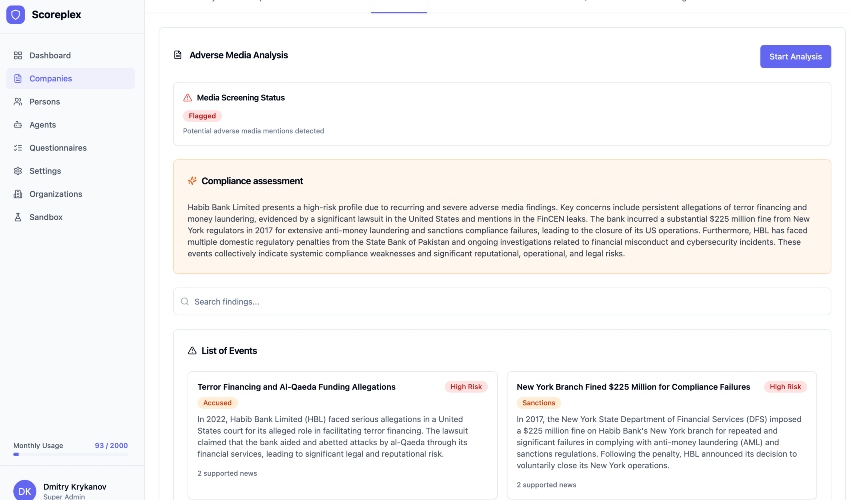This screenshot has width=851, height=500.
Task: Open the Organizations menu item
Action: [x=56, y=194]
